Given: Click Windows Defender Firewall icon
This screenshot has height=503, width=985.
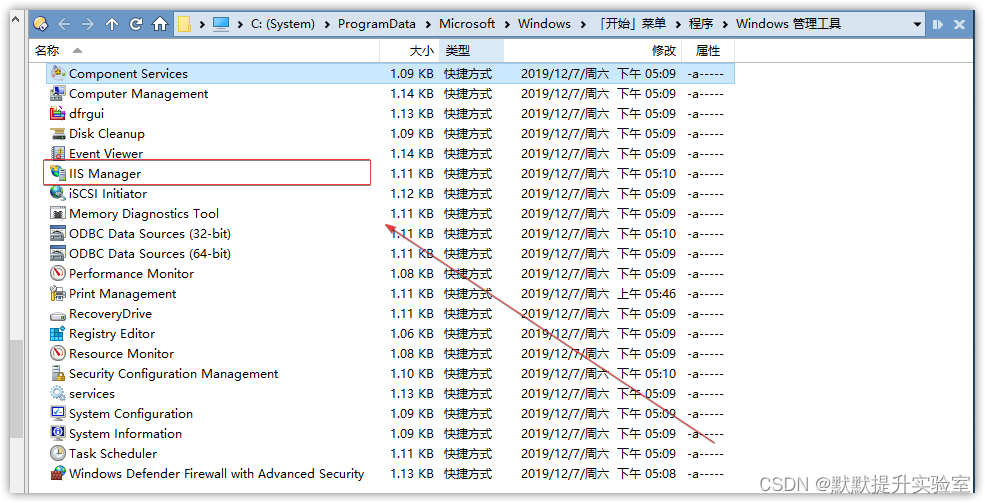Looking at the screenshot, I should pos(58,473).
